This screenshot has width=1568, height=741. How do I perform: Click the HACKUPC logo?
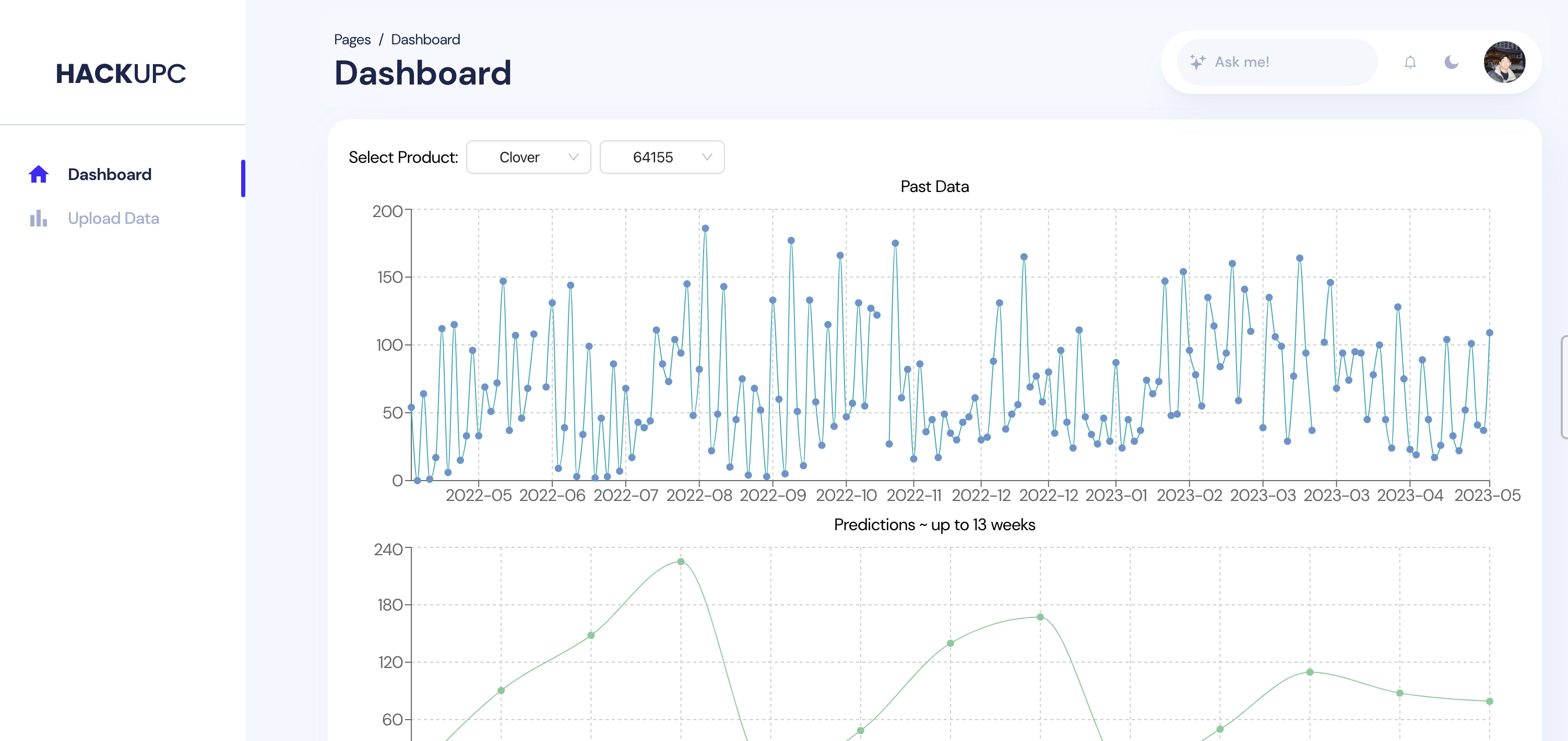[121, 74]
